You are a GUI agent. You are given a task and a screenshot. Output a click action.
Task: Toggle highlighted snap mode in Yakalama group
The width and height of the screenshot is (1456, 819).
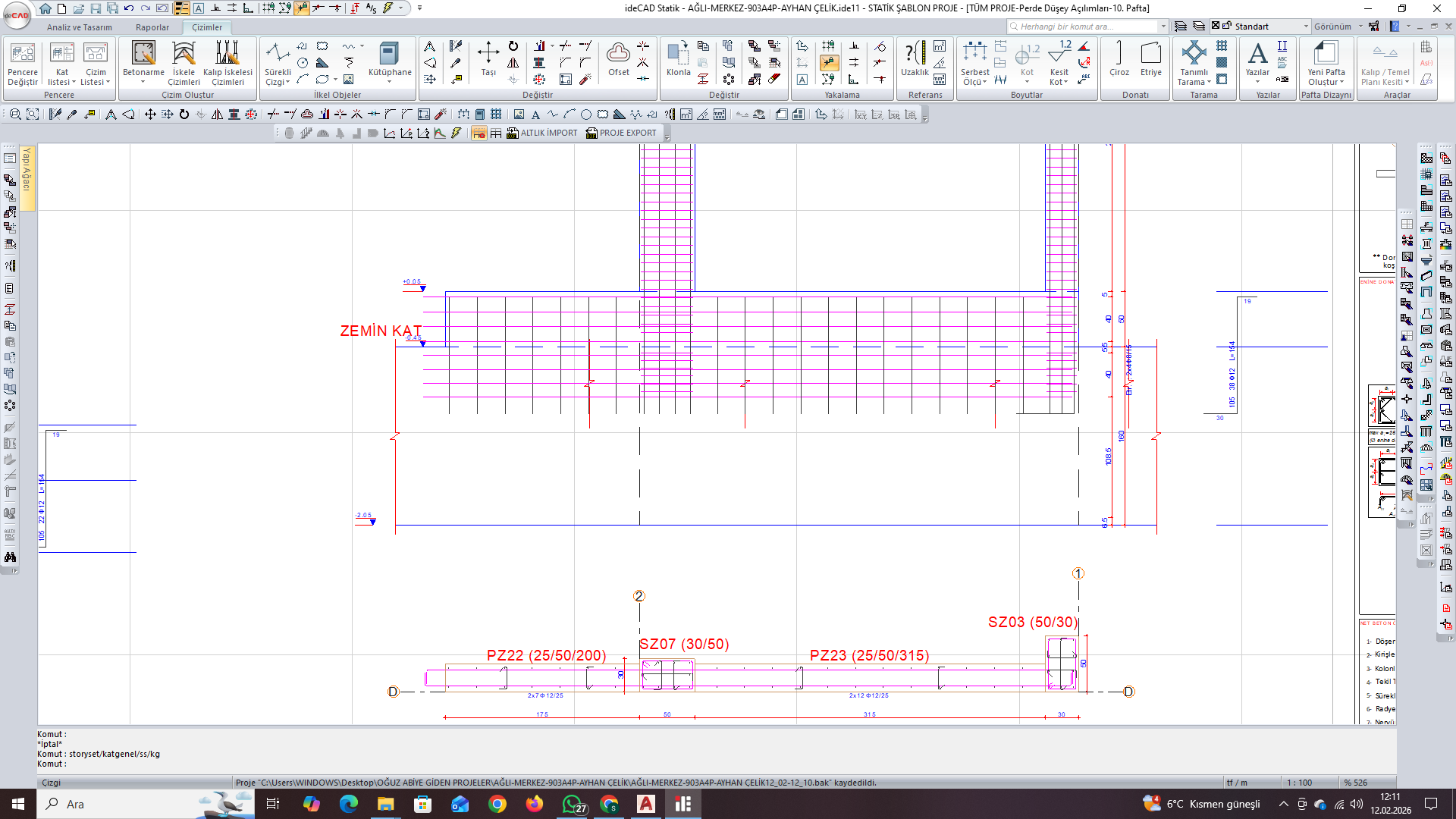pyautogui.click(x=829, y=63)
